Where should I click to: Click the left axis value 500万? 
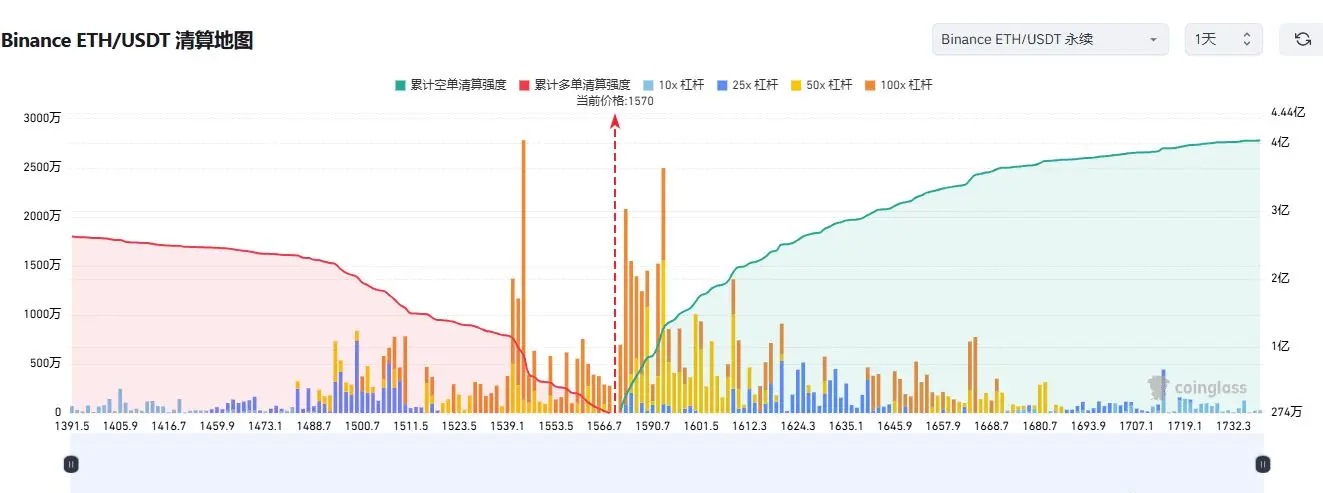click(45, 363)
